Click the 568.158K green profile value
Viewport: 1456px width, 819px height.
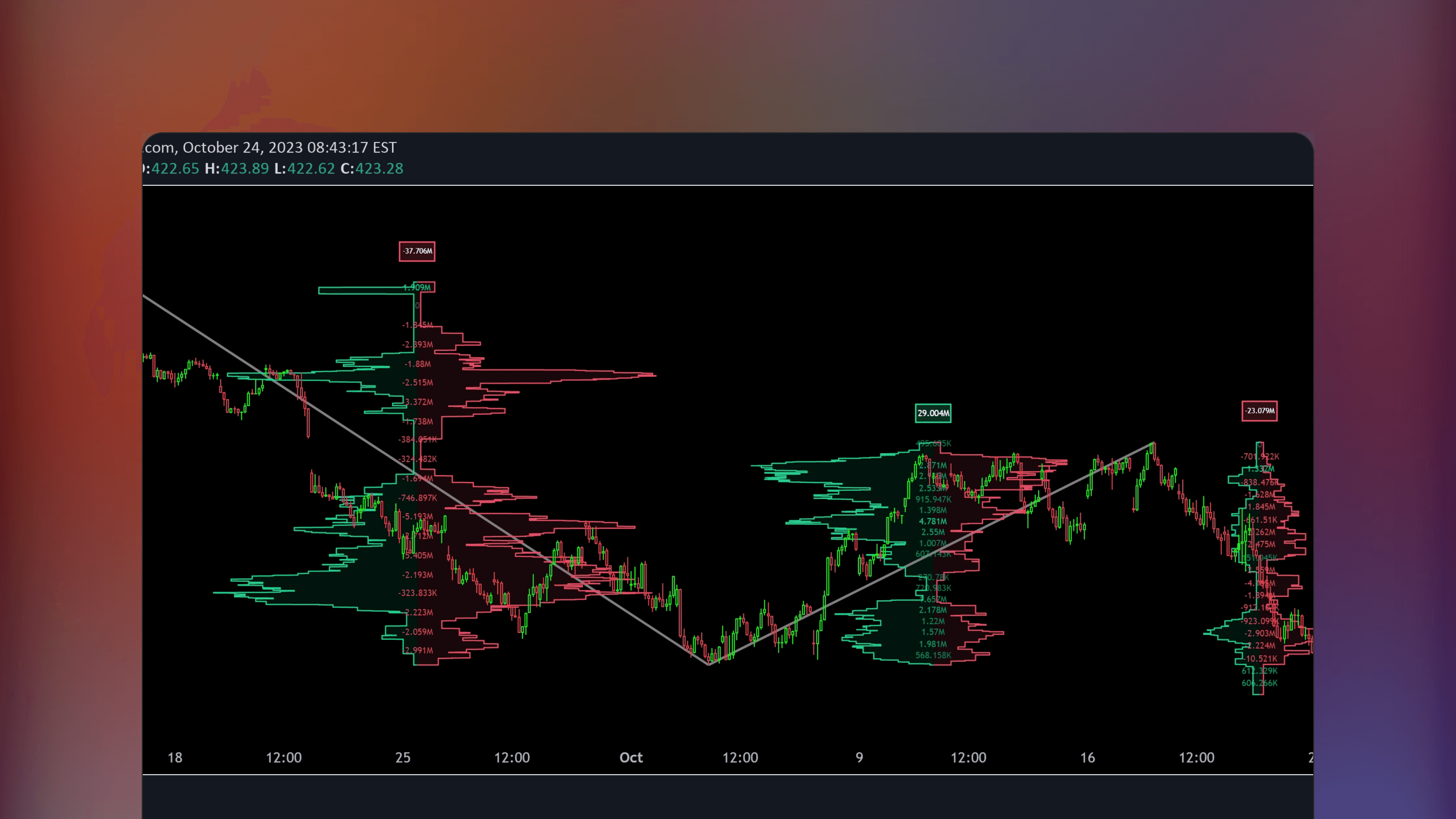tap(933, 656)
